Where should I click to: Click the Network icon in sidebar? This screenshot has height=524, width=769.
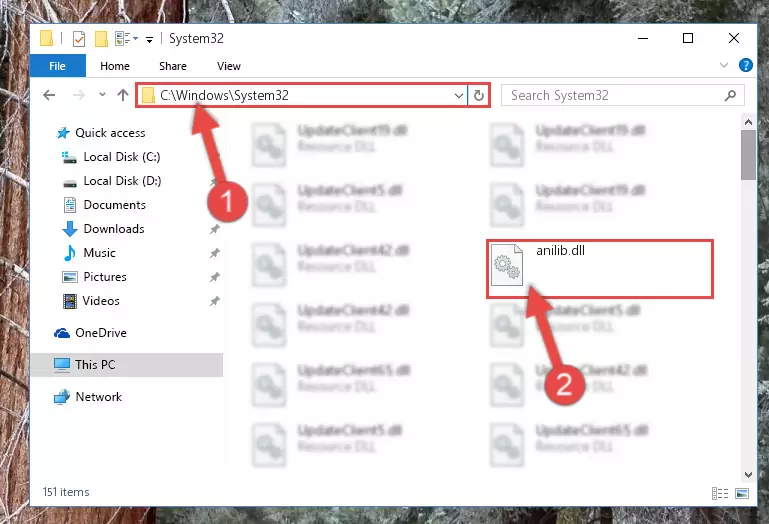point(62,396)
